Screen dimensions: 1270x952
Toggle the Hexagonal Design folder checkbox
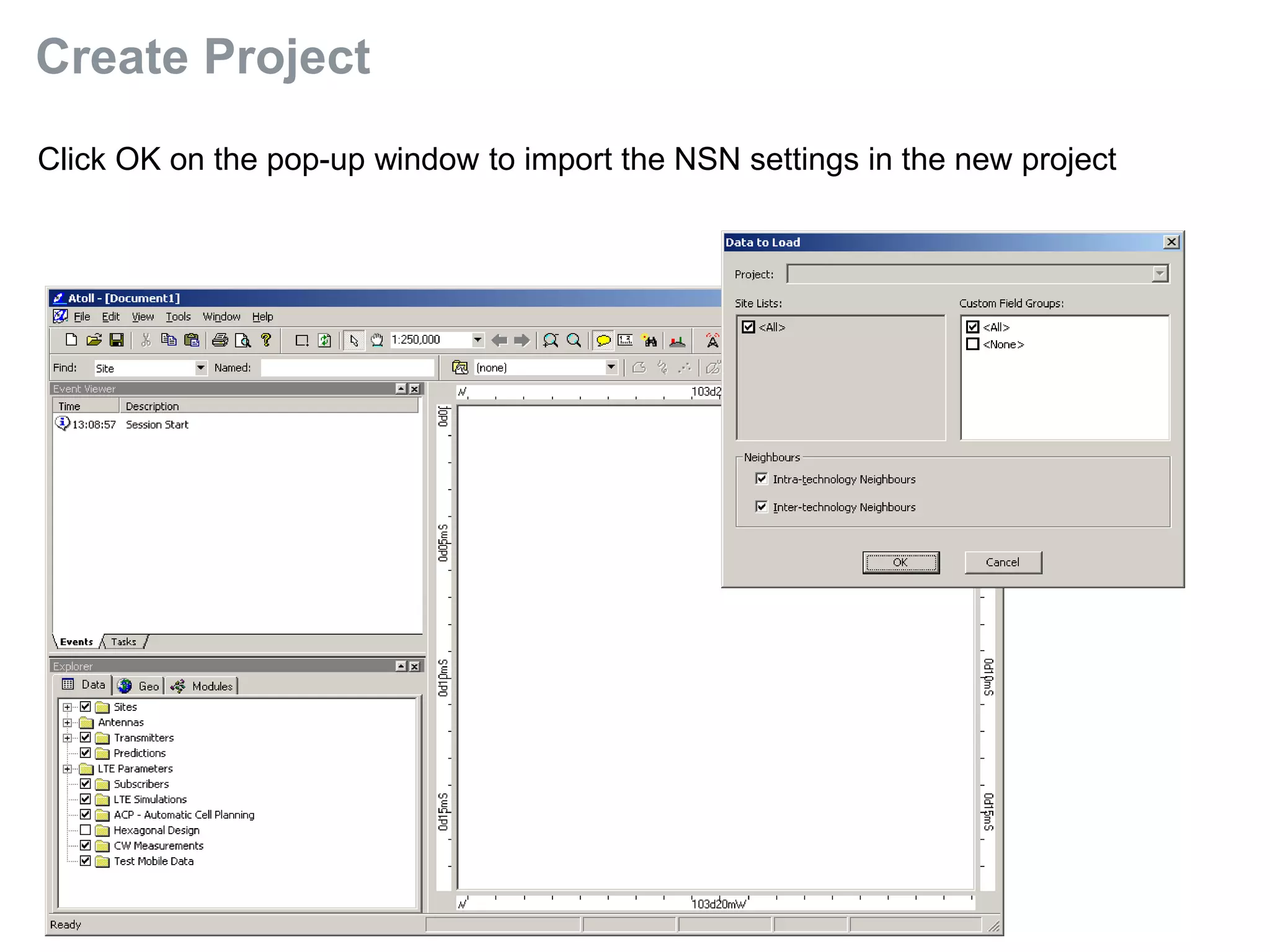pos(86,830)
